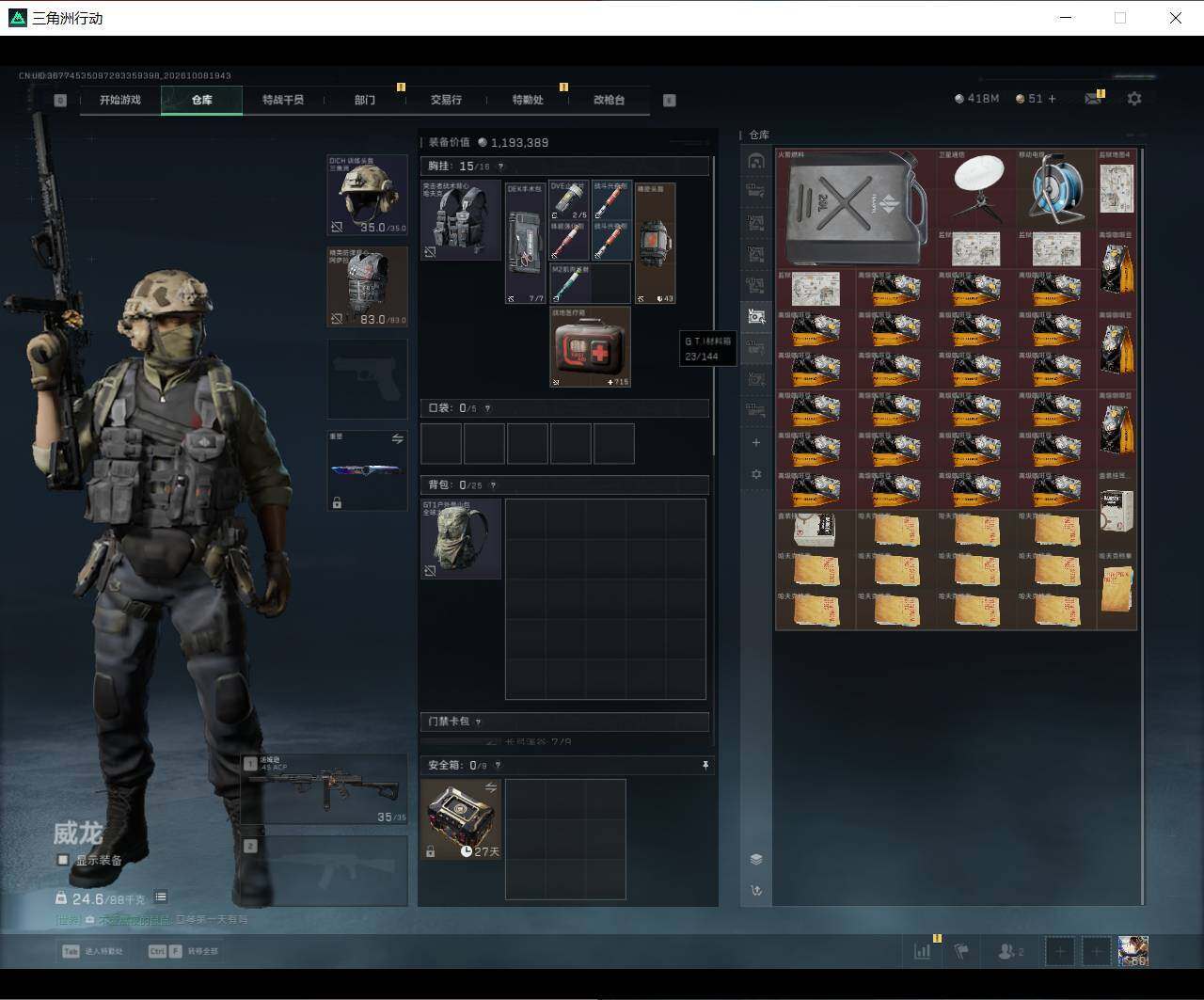Screen dimensions: 1204x1000
Task: Click the help icon beside 背包 0/25
Action: pos(493,485)
